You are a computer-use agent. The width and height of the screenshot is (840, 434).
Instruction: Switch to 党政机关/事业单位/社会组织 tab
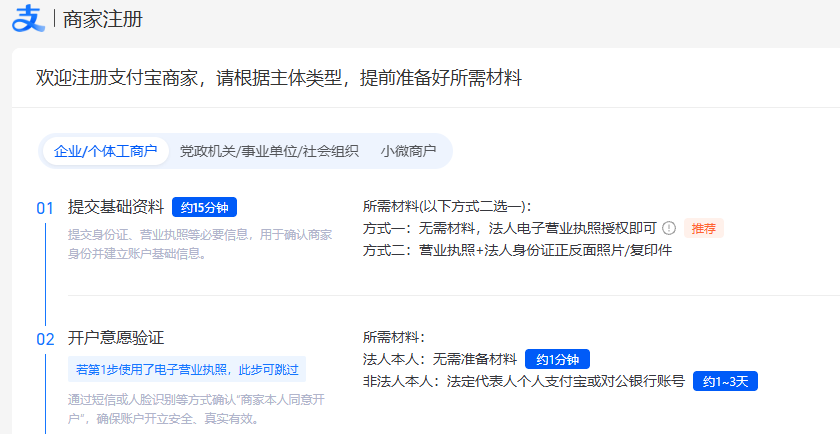tap(269, 151)
